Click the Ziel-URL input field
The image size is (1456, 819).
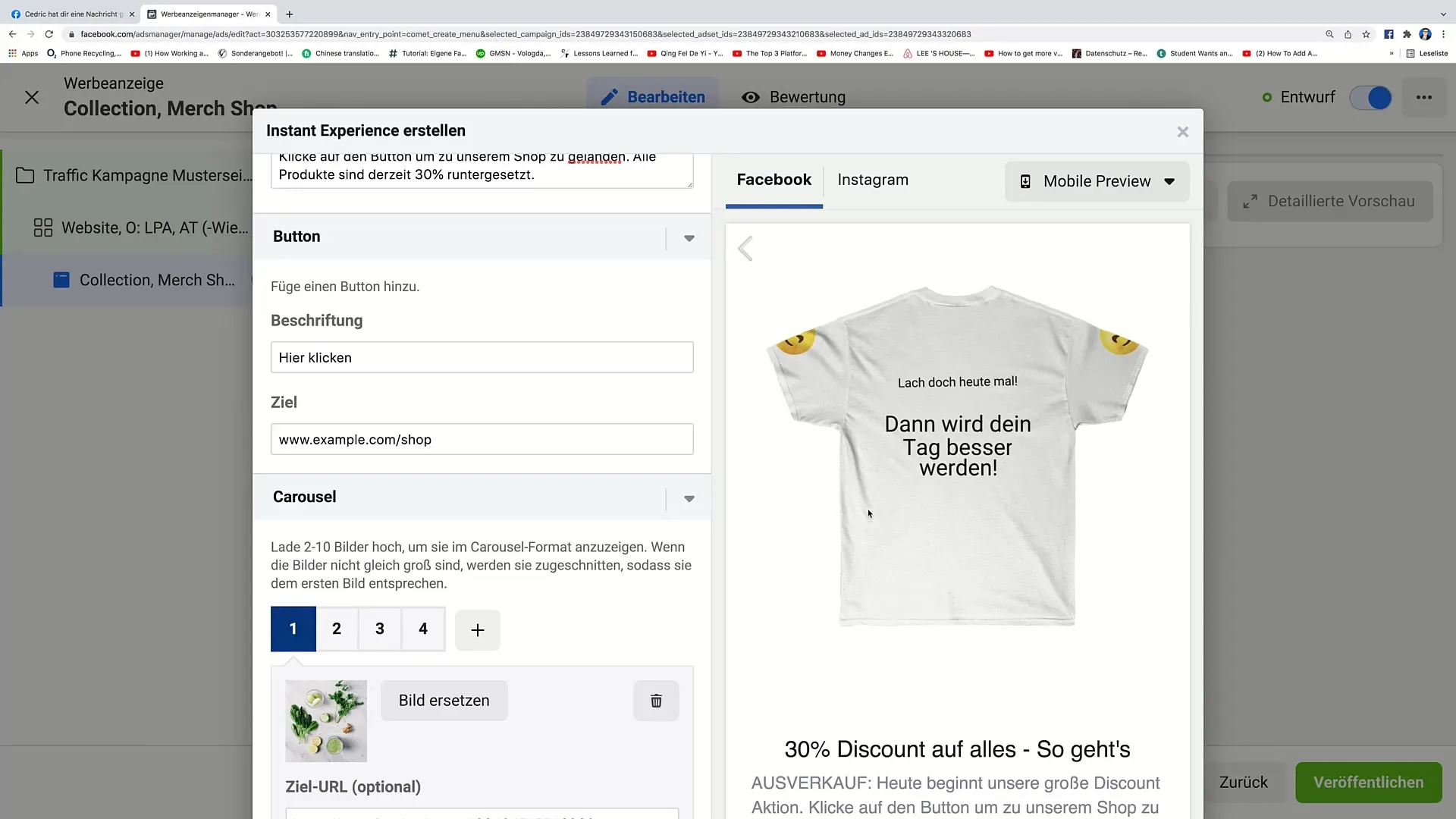[483, 815]
